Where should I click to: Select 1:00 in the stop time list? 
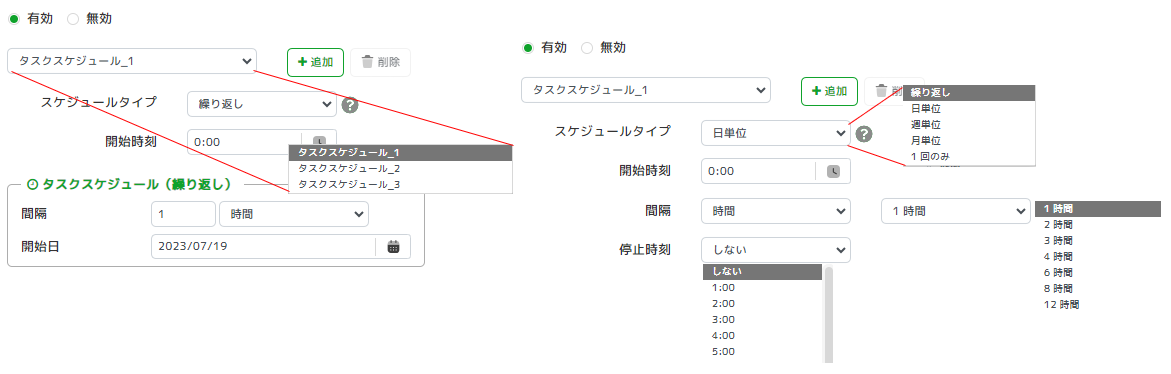point(762,287)
